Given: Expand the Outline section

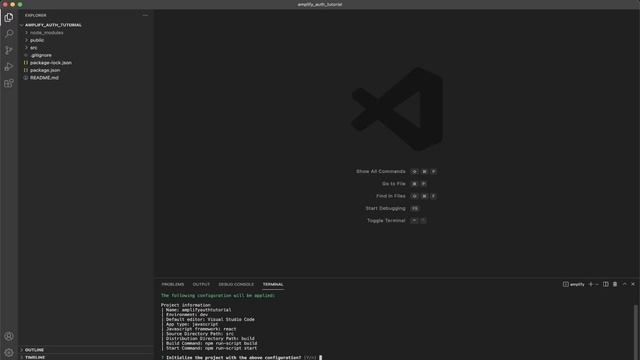Looking at the screenshot, I should (34, 350).
